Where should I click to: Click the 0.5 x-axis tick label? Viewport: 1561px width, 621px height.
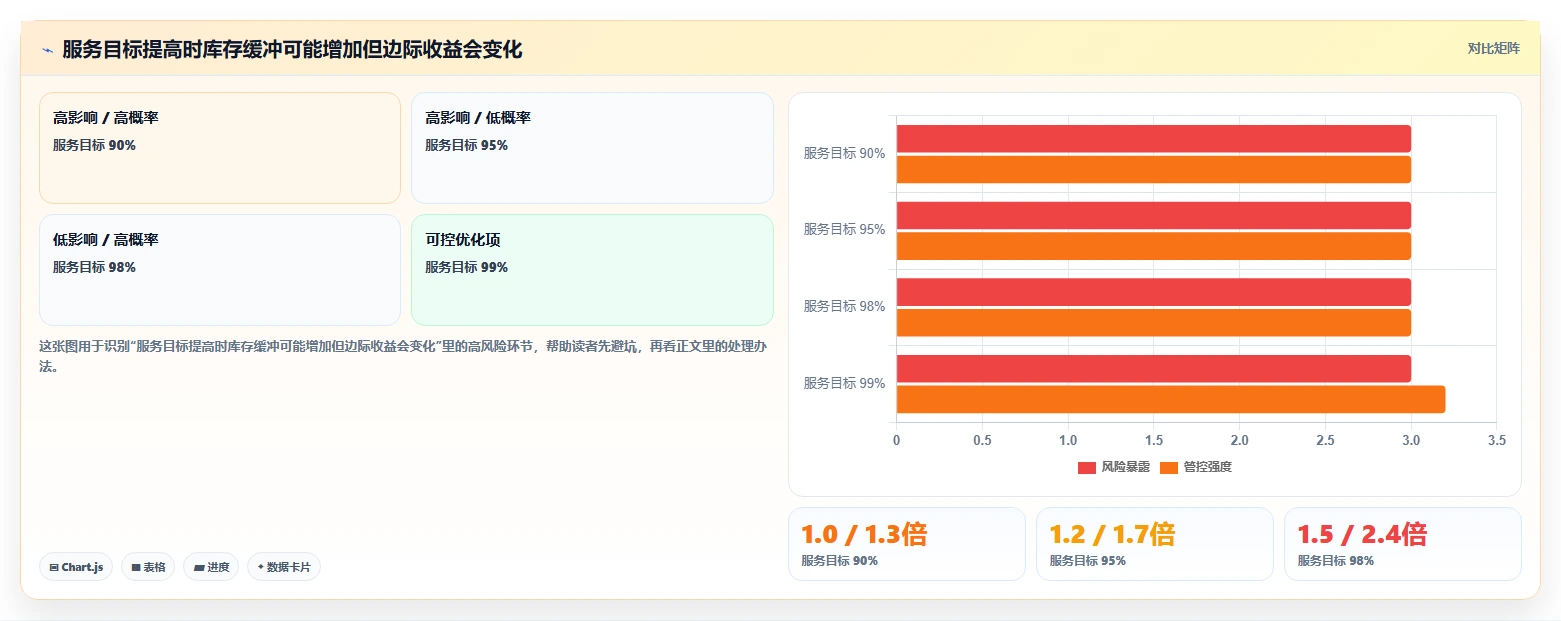[x=982, y=440]
